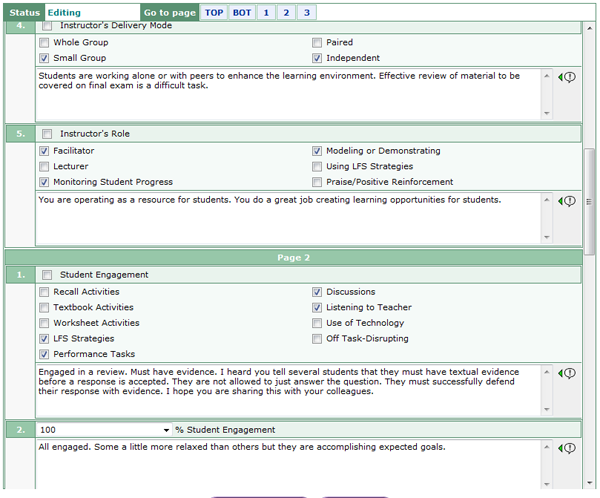Go to page 1

click(266, 13)
